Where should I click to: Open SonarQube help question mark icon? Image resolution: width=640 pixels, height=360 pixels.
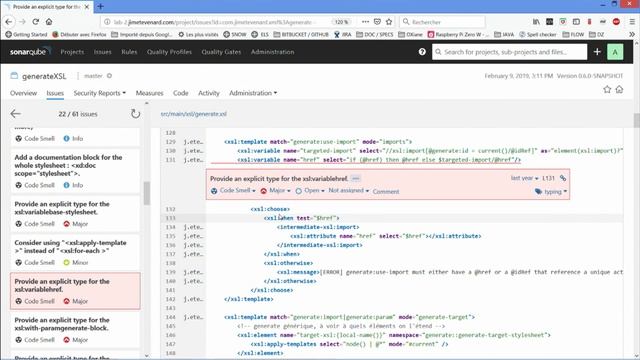pos(422,52)
